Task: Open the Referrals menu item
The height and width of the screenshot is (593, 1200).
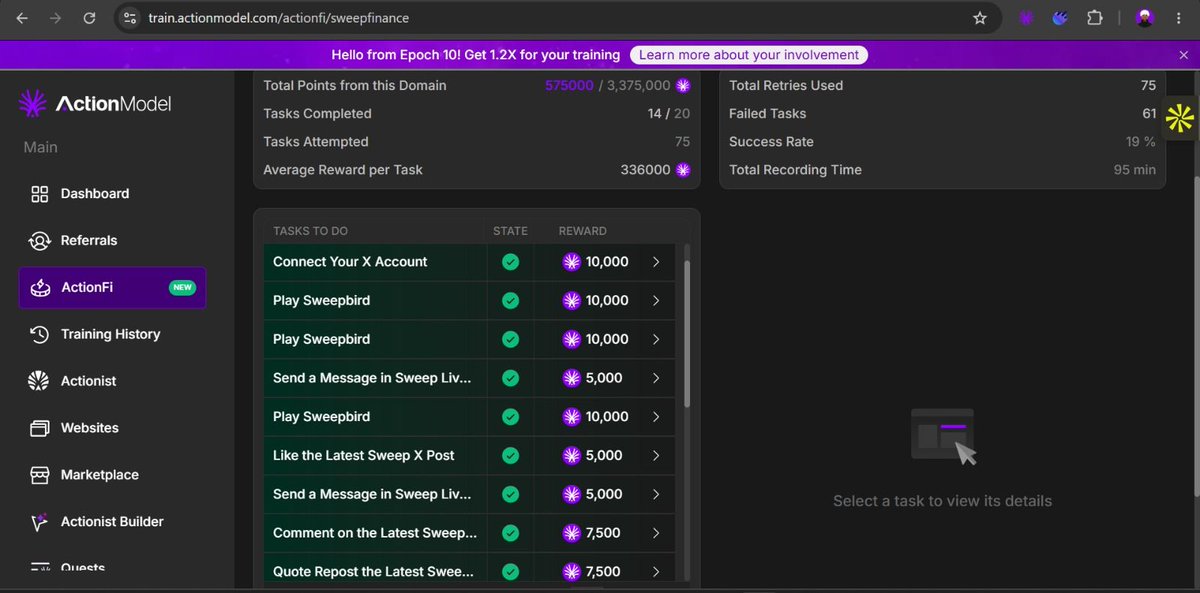Action: [112, 241]
